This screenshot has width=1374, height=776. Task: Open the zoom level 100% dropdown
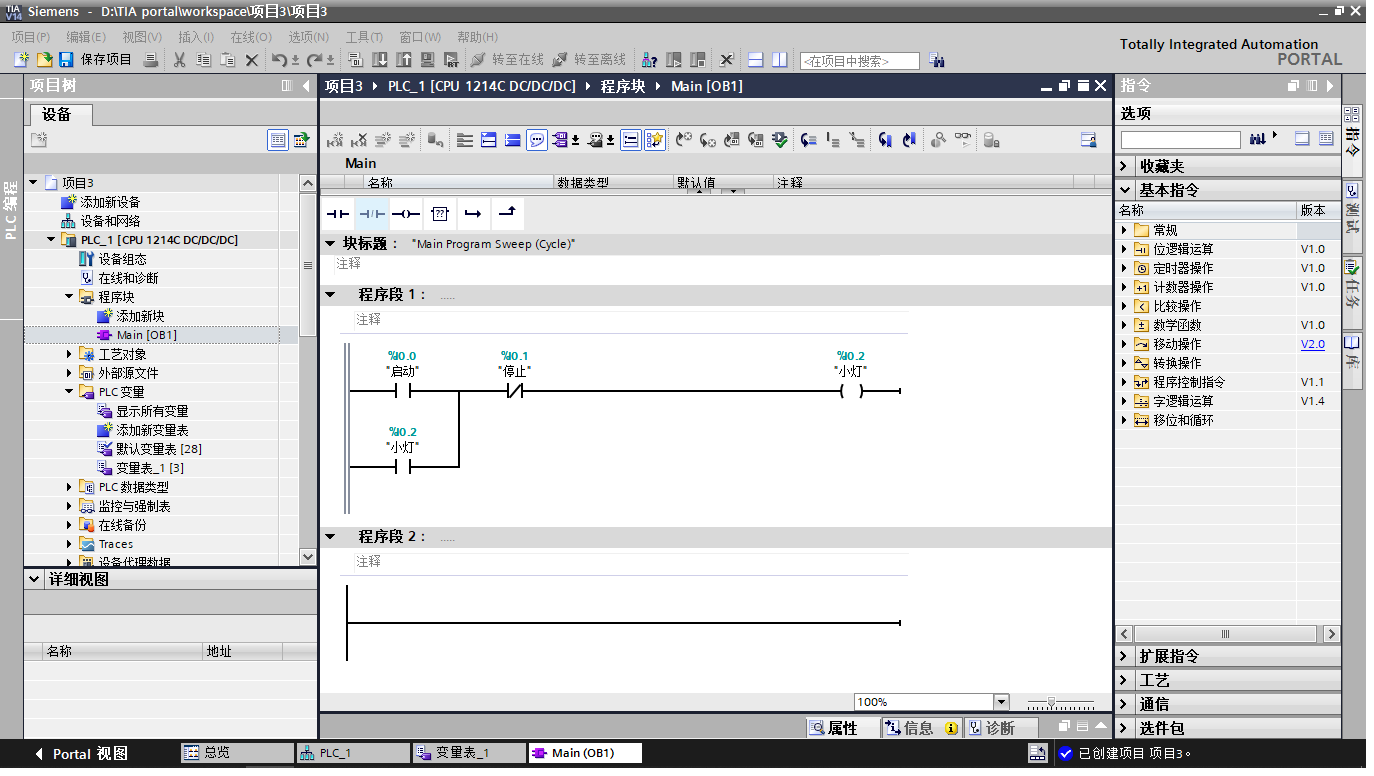pyautogui.click(x=1001, y=702)
